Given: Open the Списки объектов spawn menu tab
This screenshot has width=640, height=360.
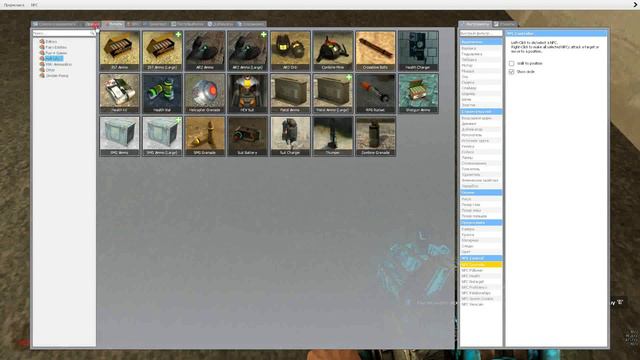Looking at the screenshot, I should pos(56,24).
